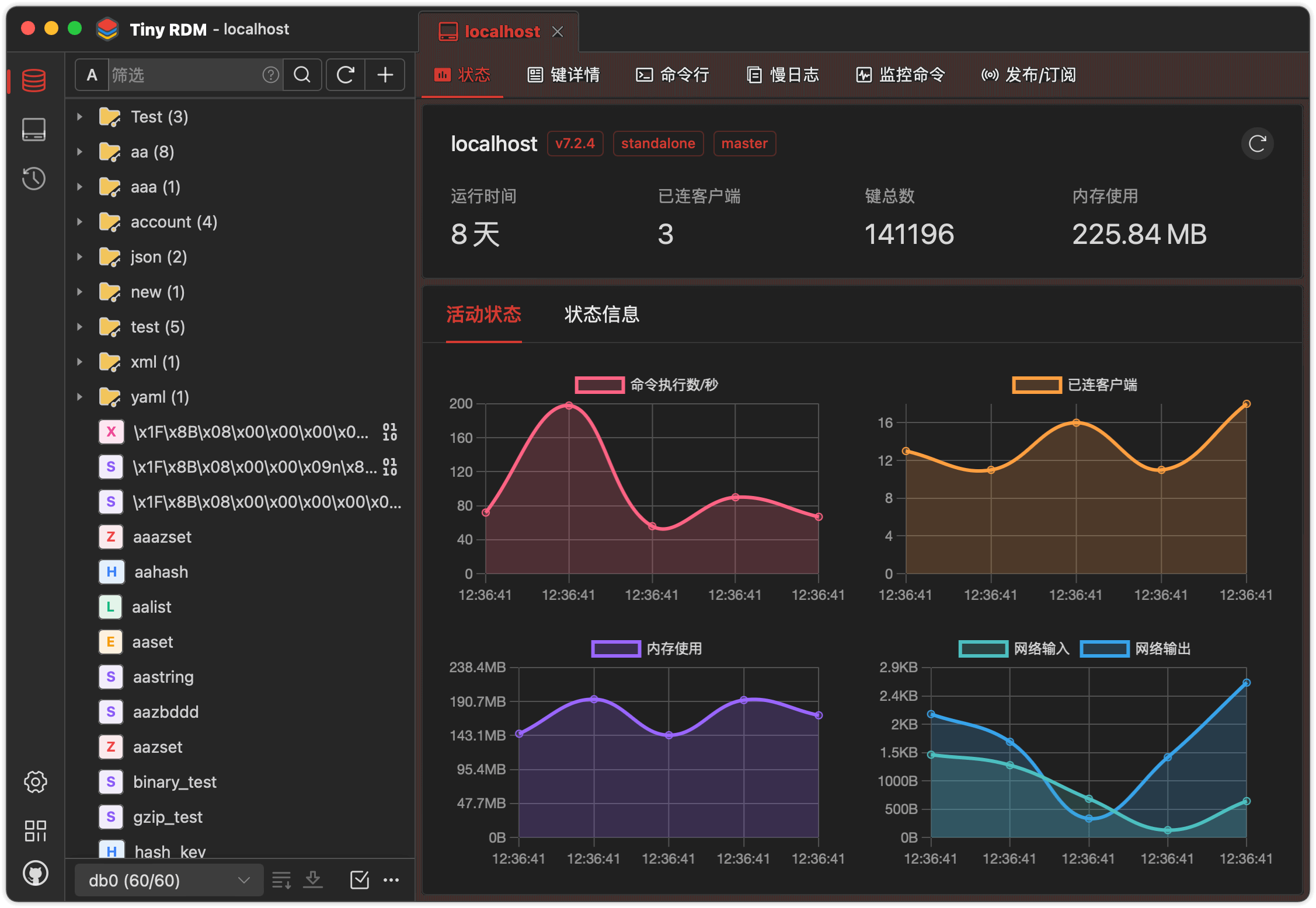Switch to the 键详情 tab
This screenshot has height=908, width=1316.
pos(563,75)
